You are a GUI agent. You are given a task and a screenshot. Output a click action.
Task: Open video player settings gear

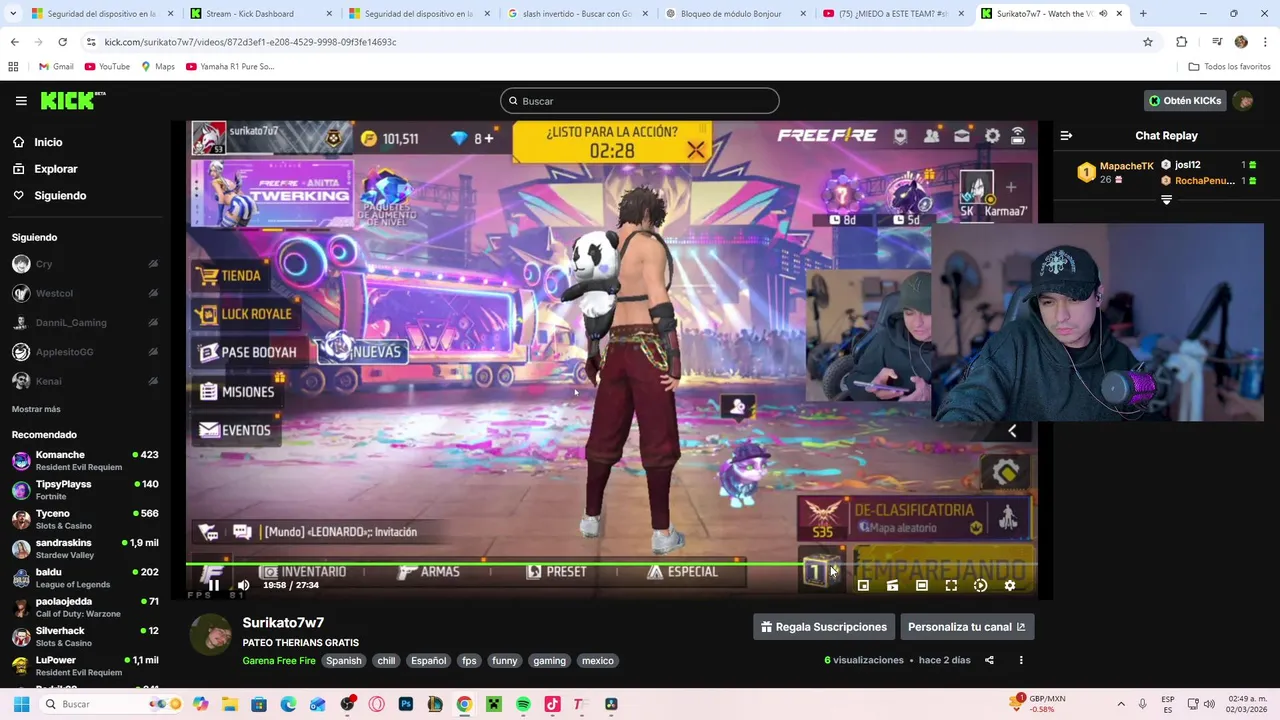[x=1010, y=586]
